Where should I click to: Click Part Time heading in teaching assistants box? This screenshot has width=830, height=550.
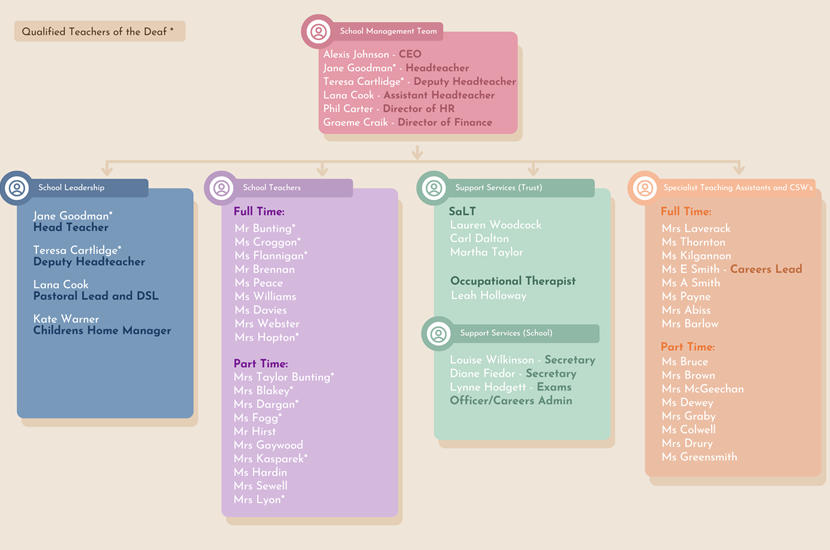tap(688, 347)
